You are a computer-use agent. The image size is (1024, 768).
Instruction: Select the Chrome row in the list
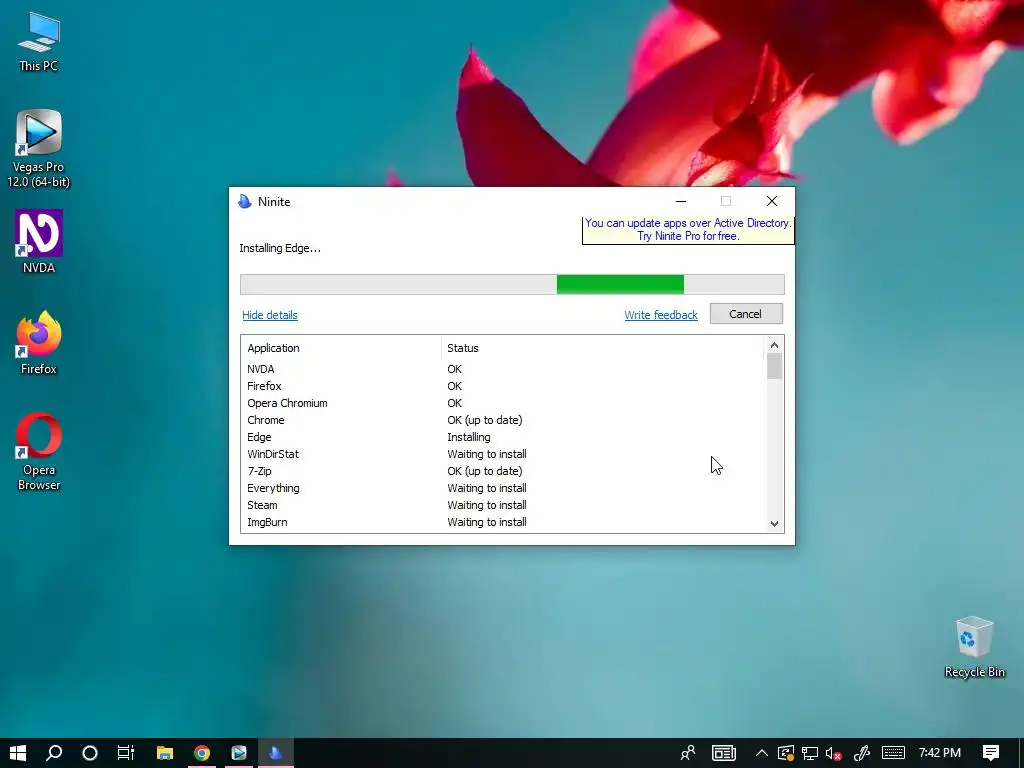503,420
